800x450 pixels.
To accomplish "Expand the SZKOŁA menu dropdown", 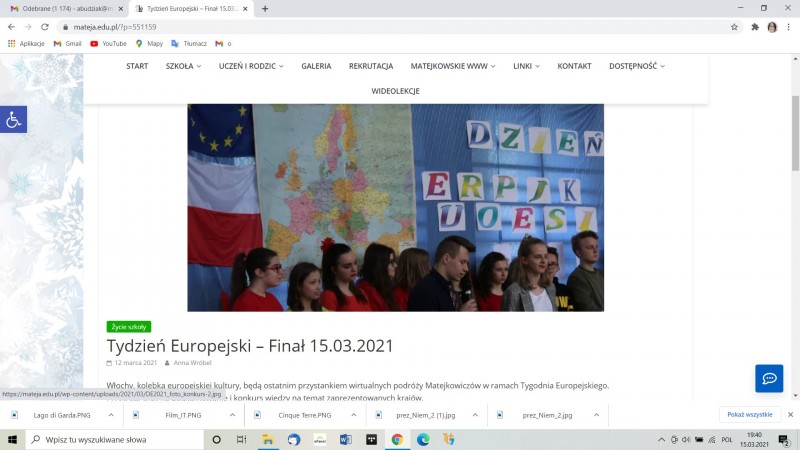I will click(x=183, y=66).
